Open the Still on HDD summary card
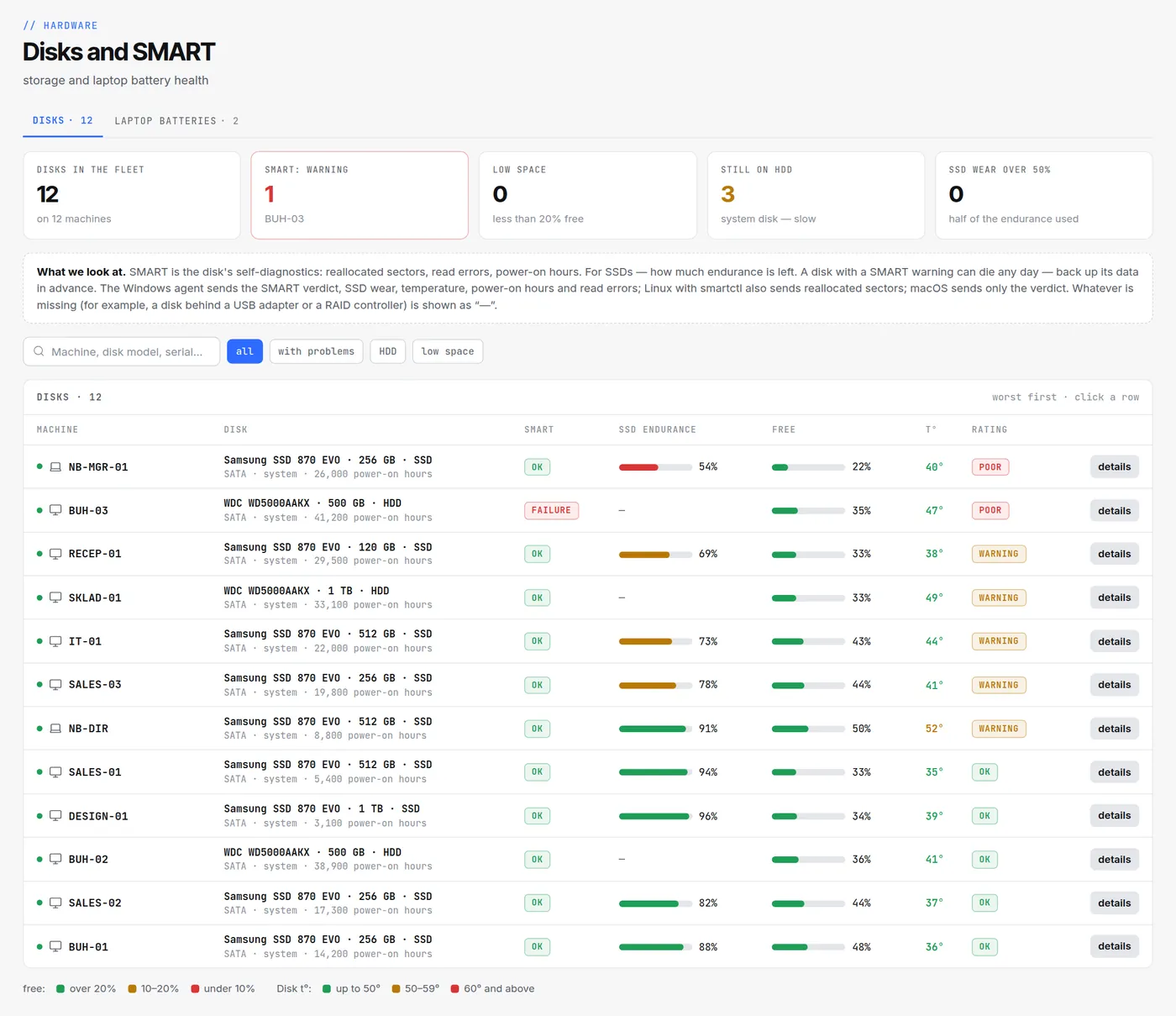Image resolution: width=1176 pixels, height=1016 pixels. coord(816,195)
